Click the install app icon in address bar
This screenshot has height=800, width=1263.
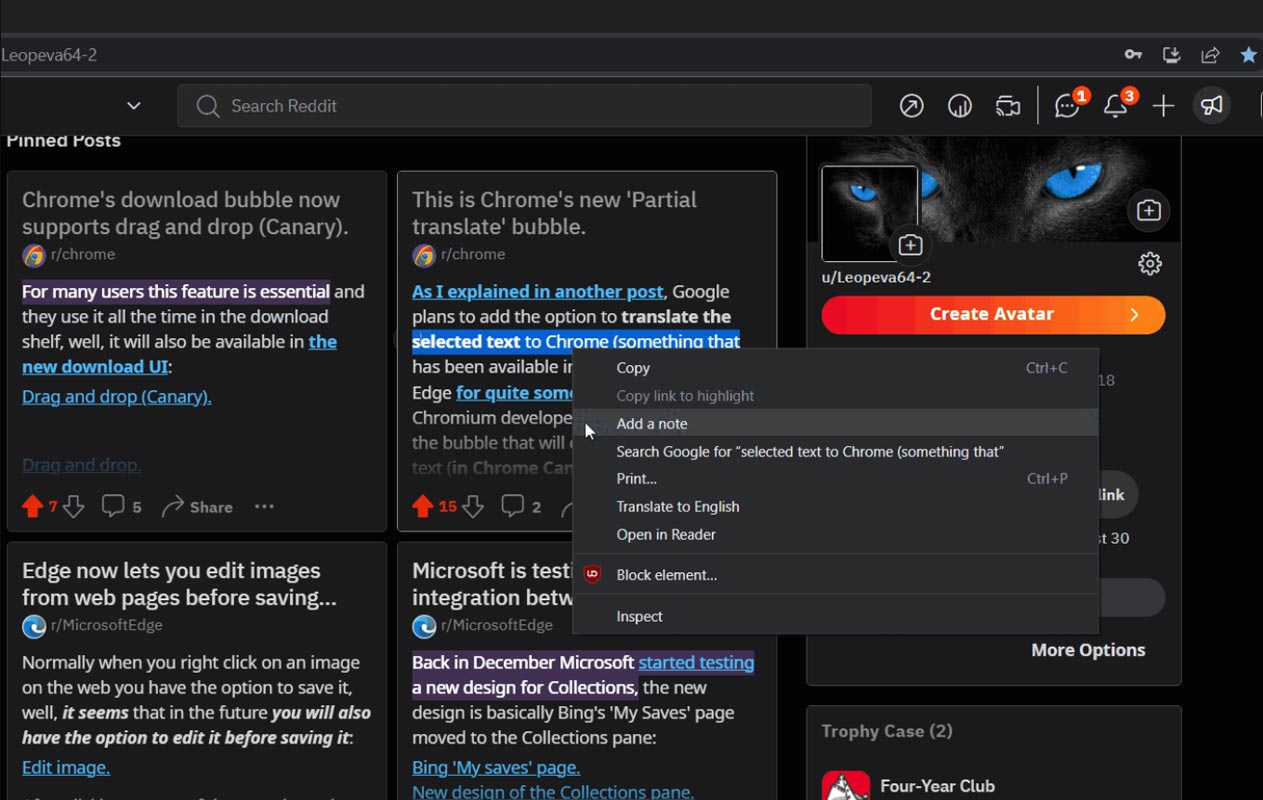click(1172, 55)
